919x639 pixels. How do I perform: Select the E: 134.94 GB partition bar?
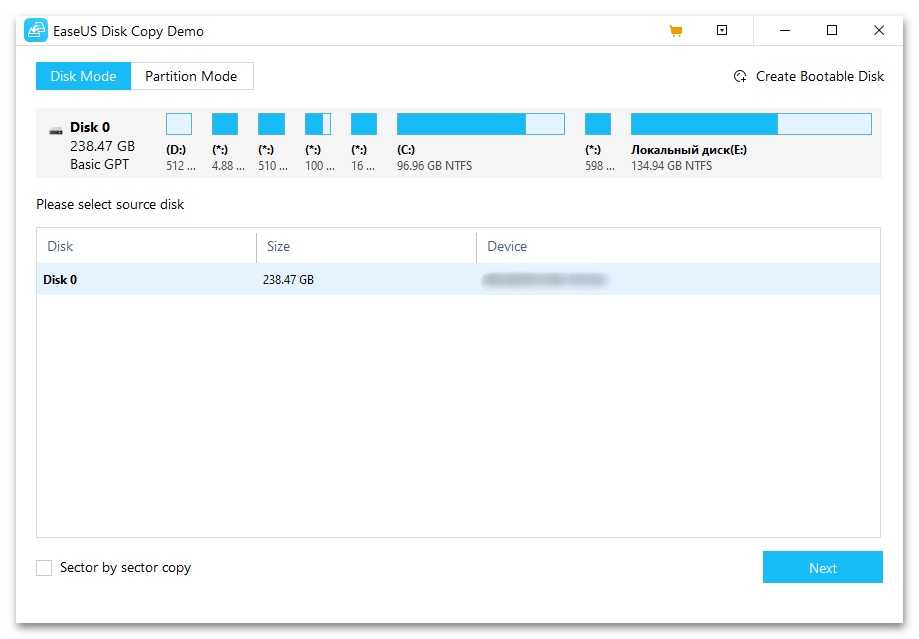[x=751, y=124]
